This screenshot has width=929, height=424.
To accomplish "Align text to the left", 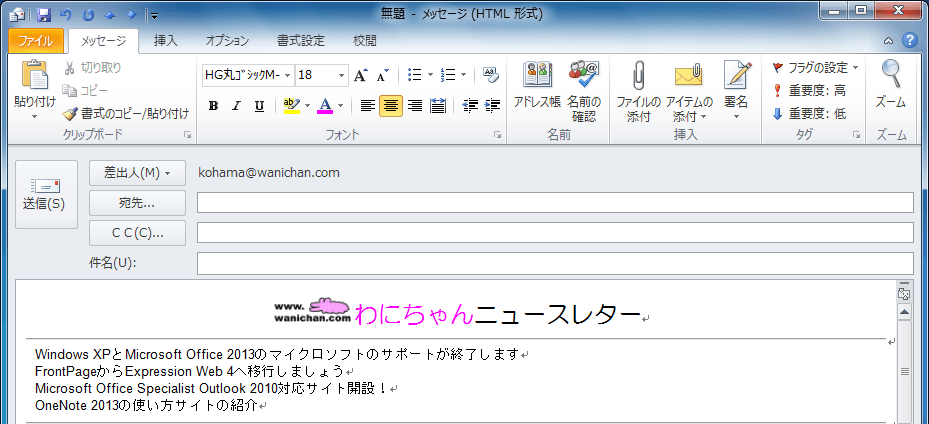I will (x=368, y=106).
